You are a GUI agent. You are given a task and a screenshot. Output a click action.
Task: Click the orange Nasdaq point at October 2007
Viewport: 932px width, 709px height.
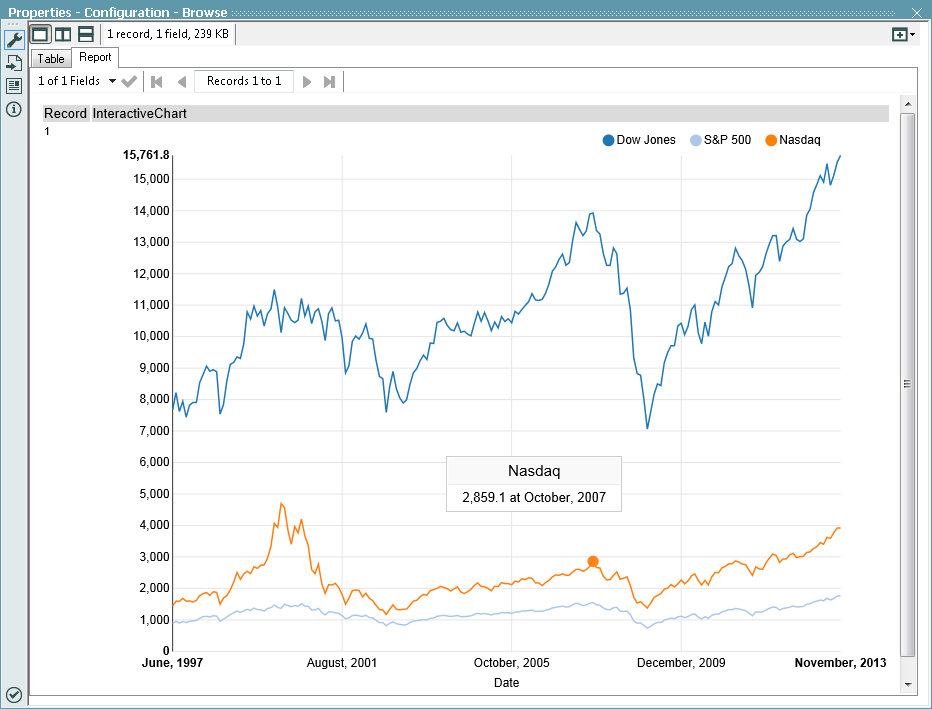[x=593, y=562]
